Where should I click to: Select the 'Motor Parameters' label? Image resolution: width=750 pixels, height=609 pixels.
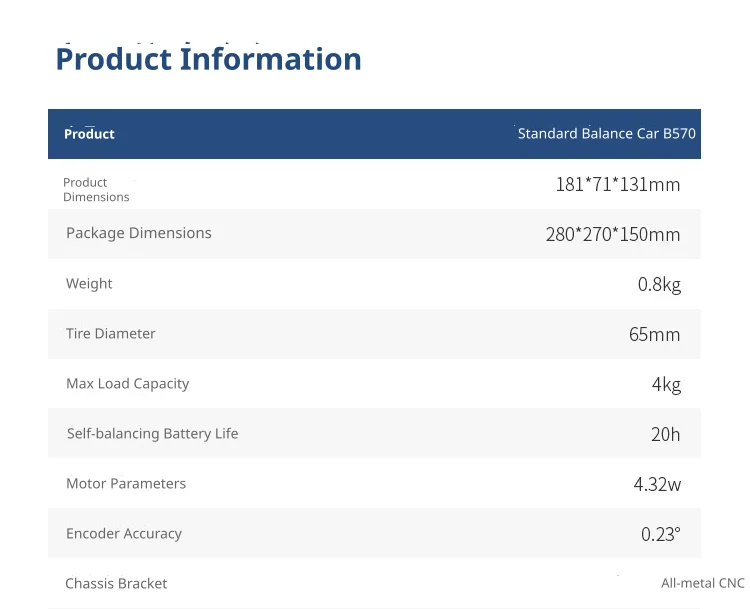pos(126,483)
